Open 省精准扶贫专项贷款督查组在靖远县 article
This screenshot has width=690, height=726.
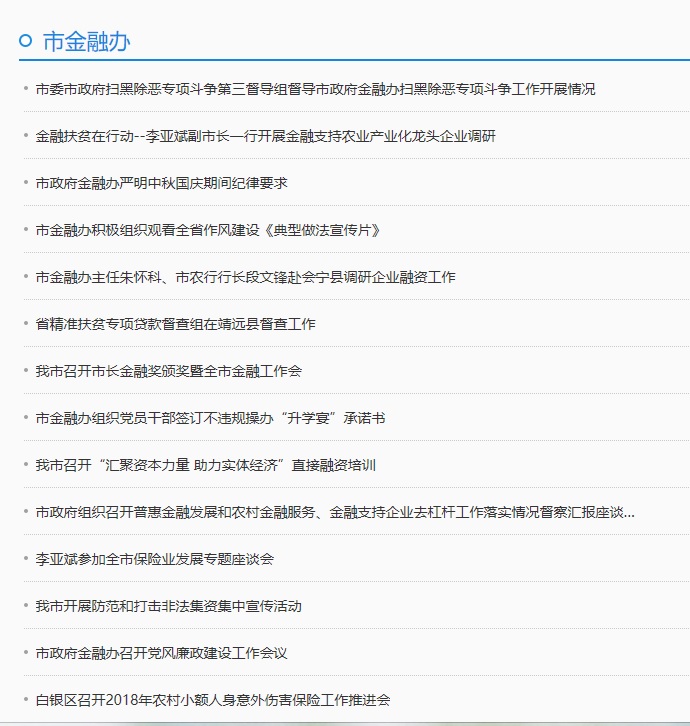(x=175, y=324)
